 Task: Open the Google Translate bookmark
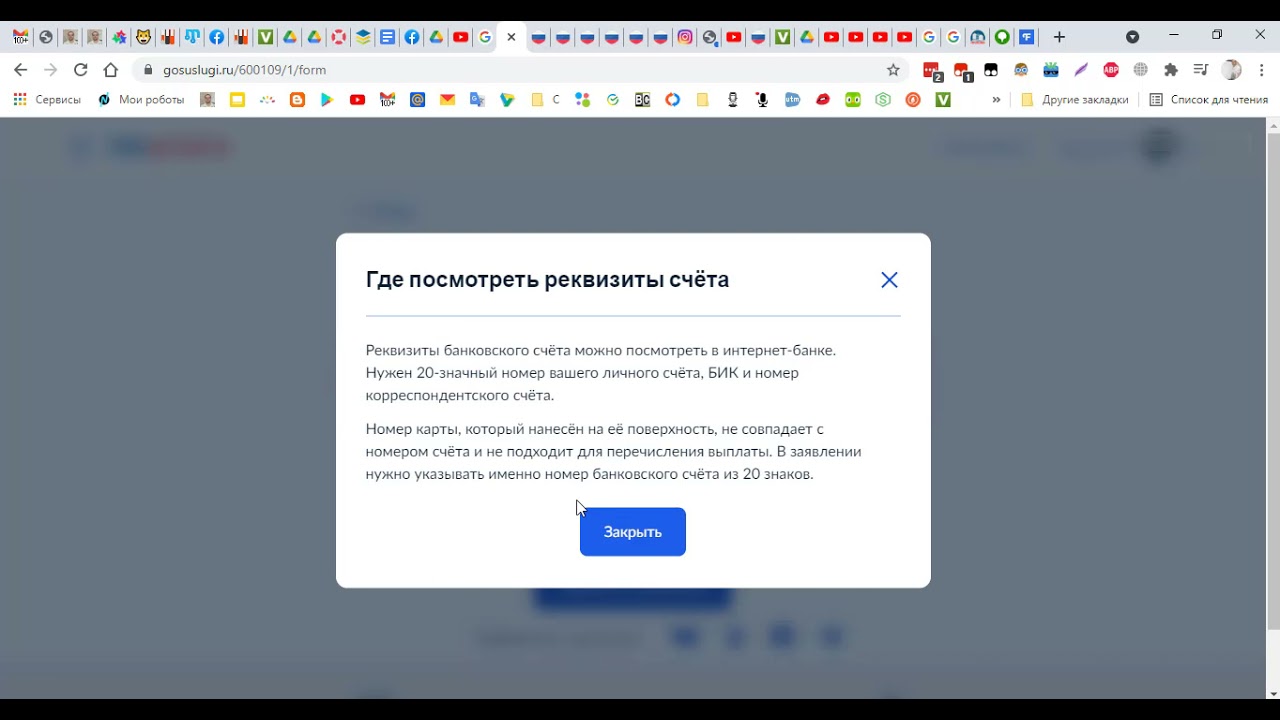[x=477, y=100]
